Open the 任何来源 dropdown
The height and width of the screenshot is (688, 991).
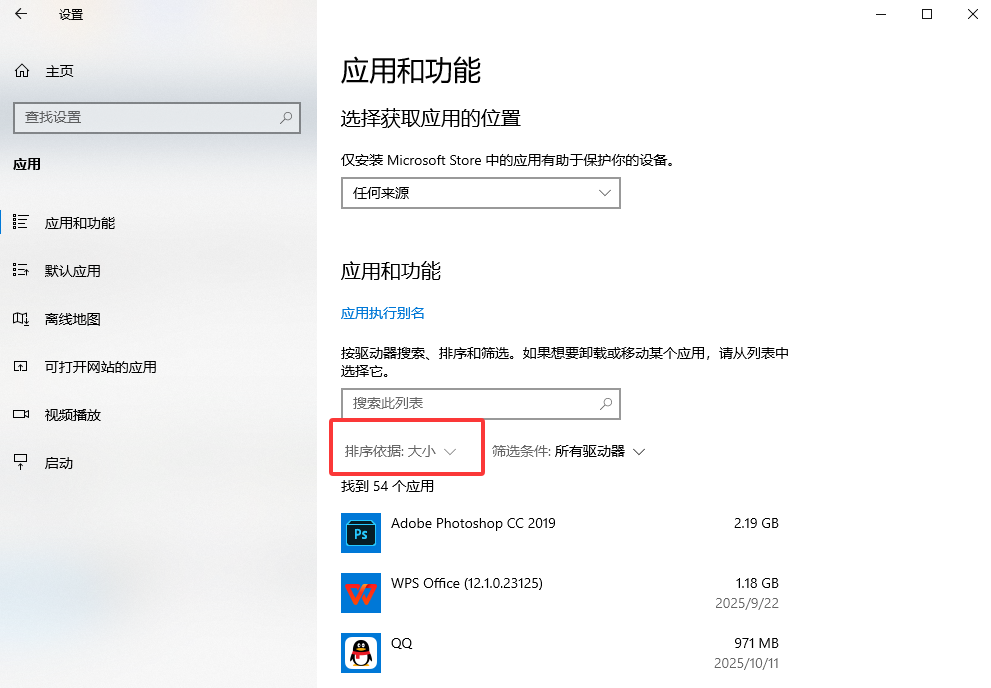(480, 192)
